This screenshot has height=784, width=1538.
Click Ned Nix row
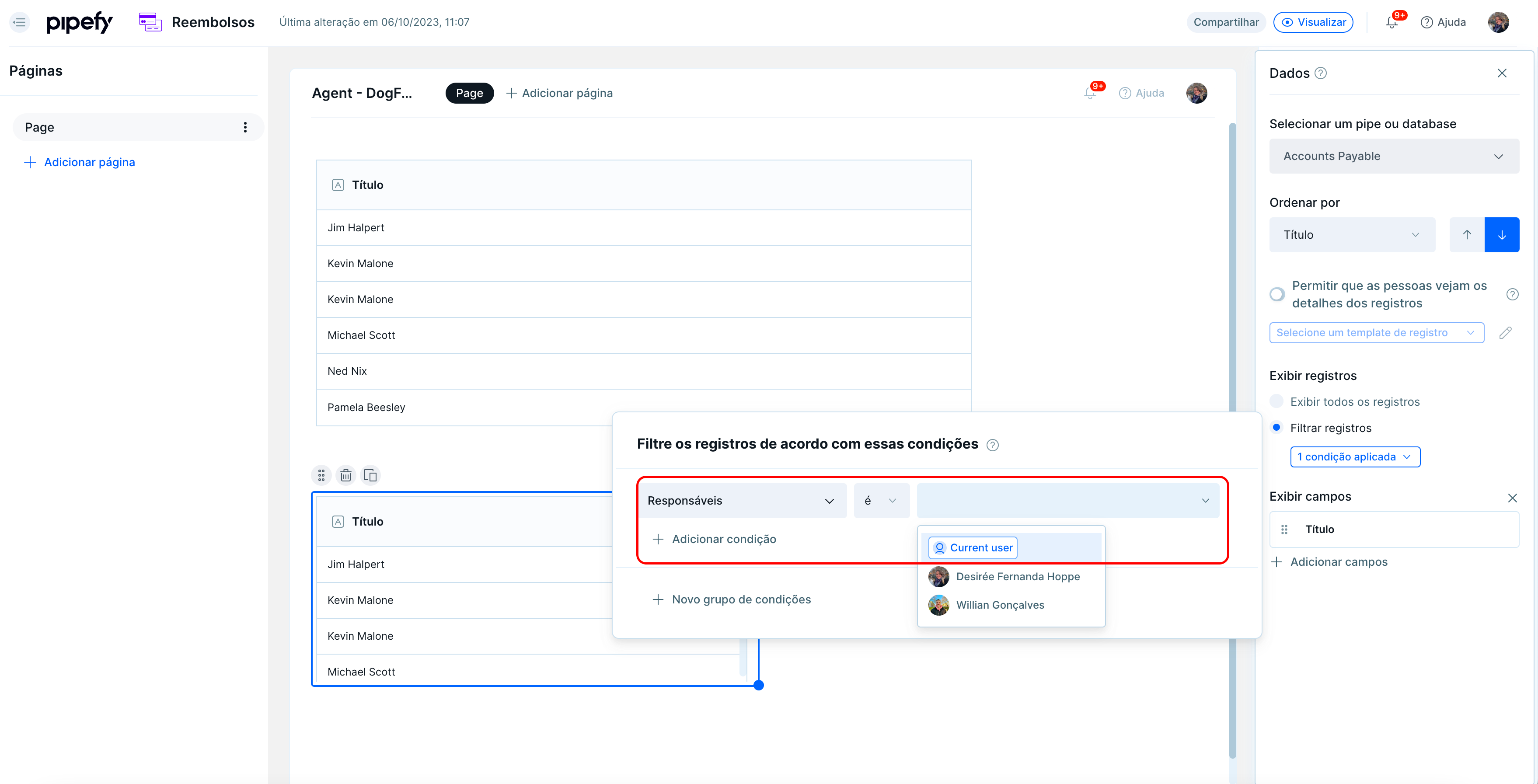tap(643, 371)
